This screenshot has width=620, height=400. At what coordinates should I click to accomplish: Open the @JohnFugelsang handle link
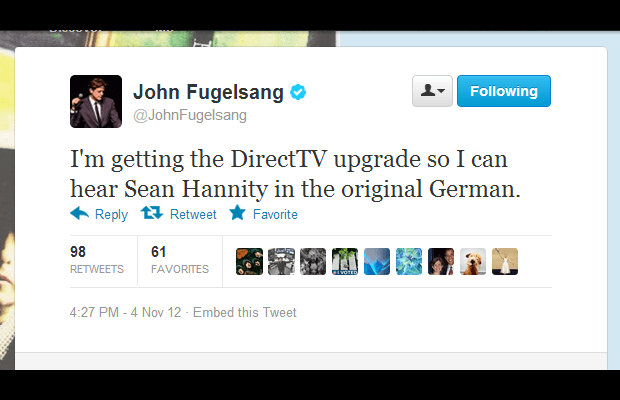(x=190, y=115)
